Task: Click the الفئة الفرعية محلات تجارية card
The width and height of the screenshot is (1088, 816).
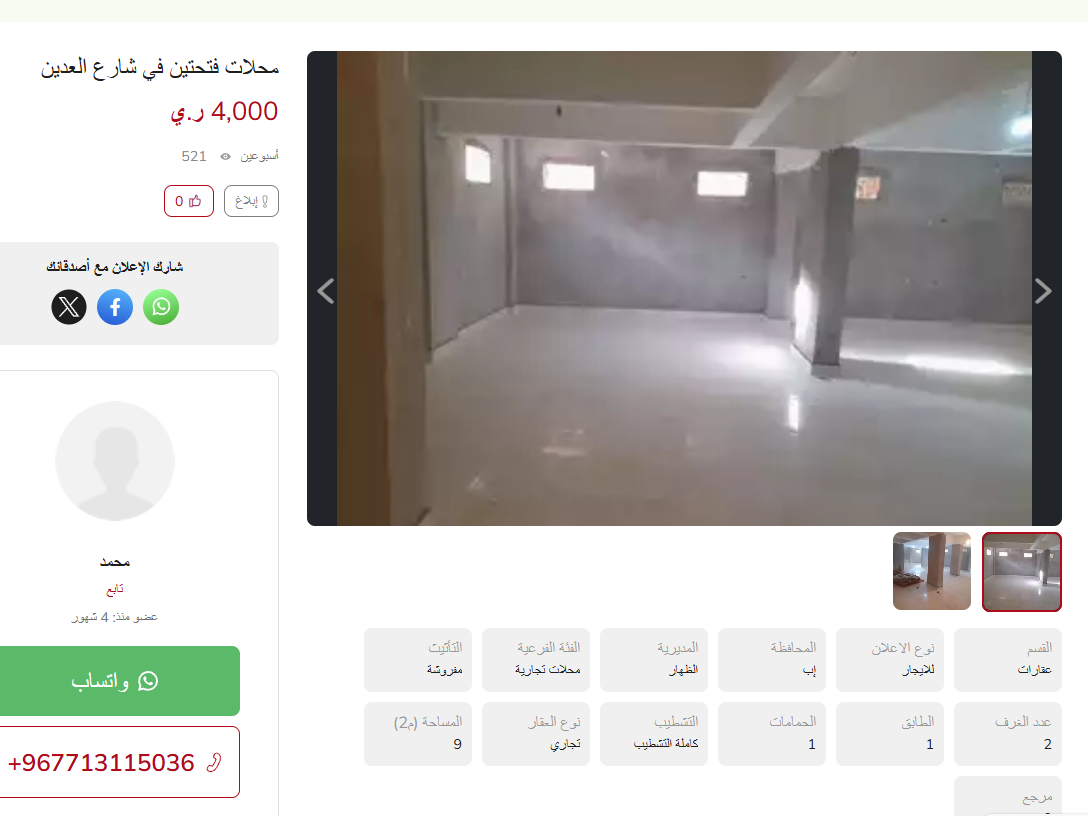Action: pos(536,660)
